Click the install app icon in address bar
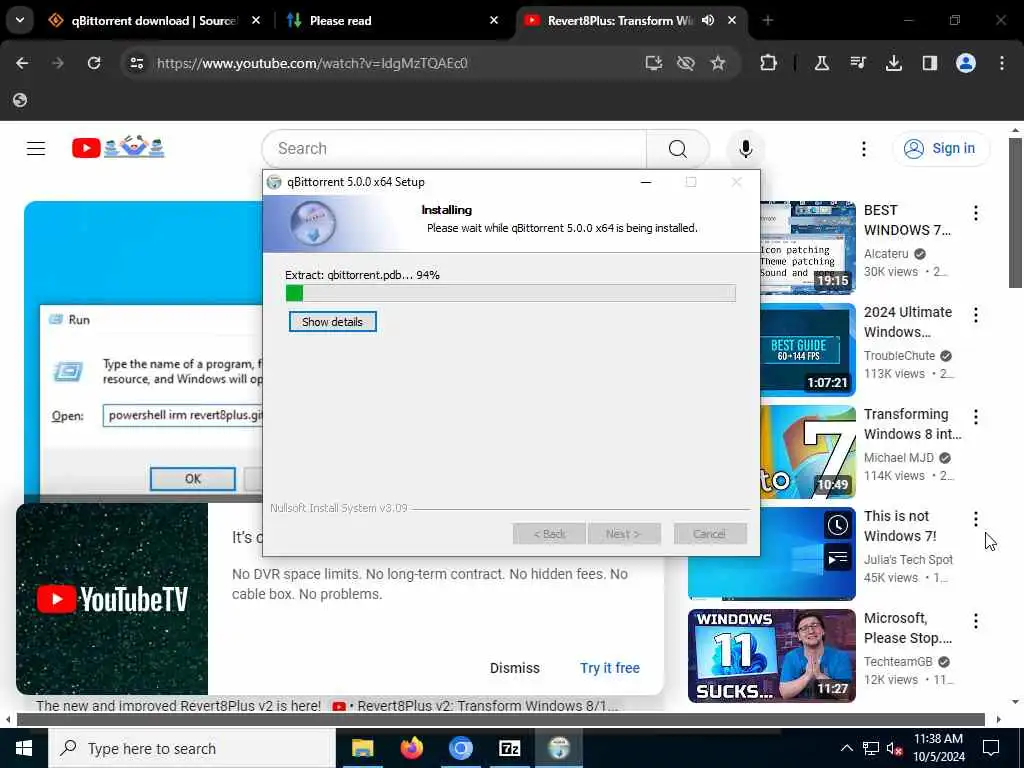 click(653, 63)
